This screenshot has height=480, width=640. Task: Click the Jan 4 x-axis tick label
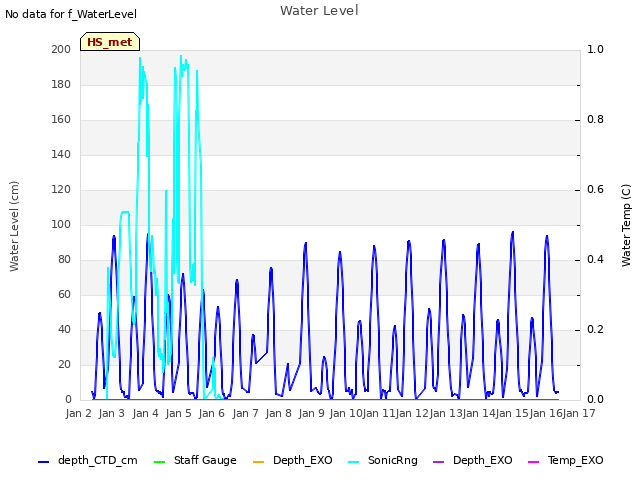(145, 413)
